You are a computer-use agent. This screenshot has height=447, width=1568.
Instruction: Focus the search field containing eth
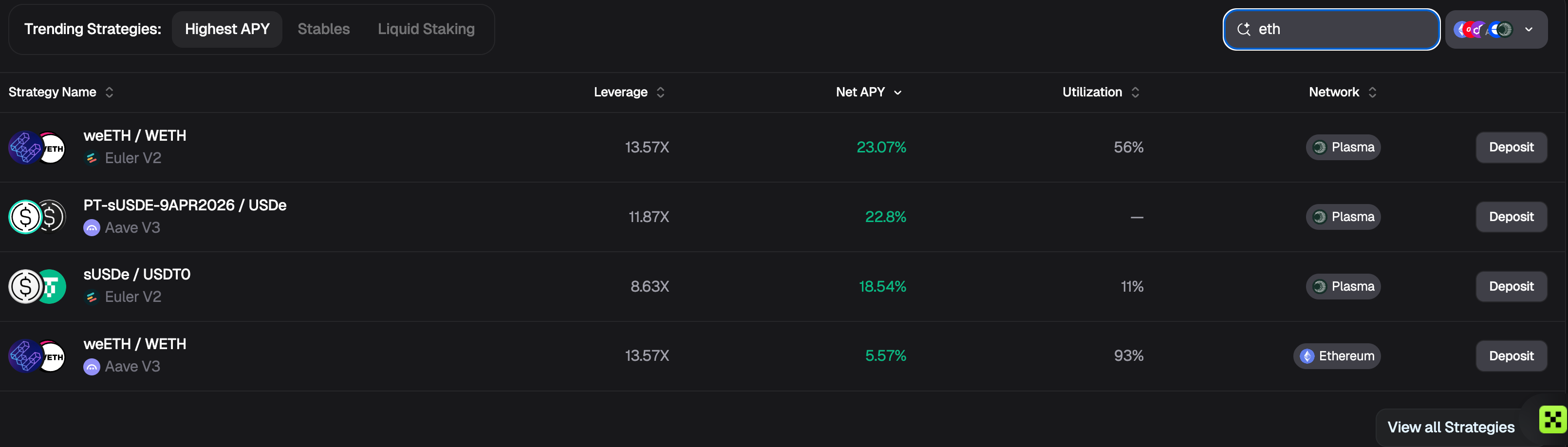tap(1331, 29)
